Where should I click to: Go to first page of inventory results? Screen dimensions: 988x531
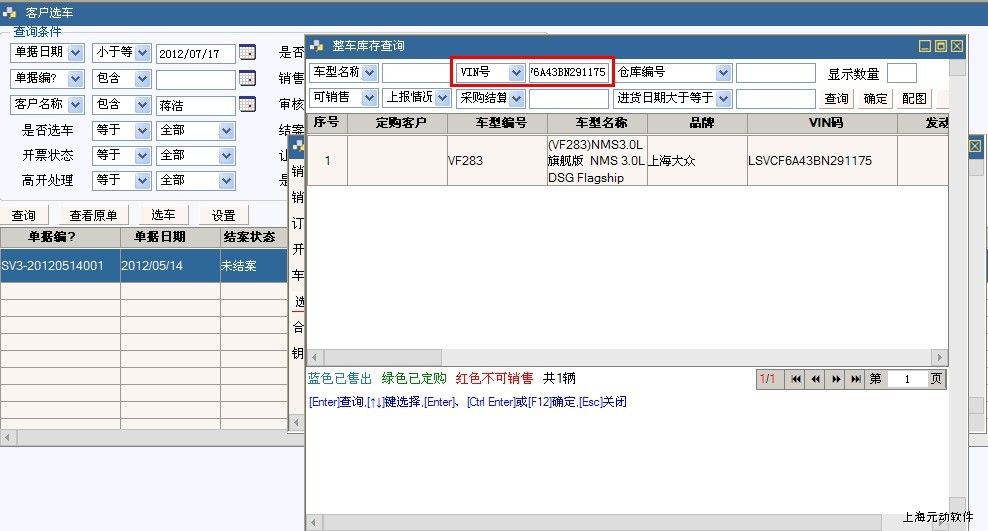click(796, 379)
